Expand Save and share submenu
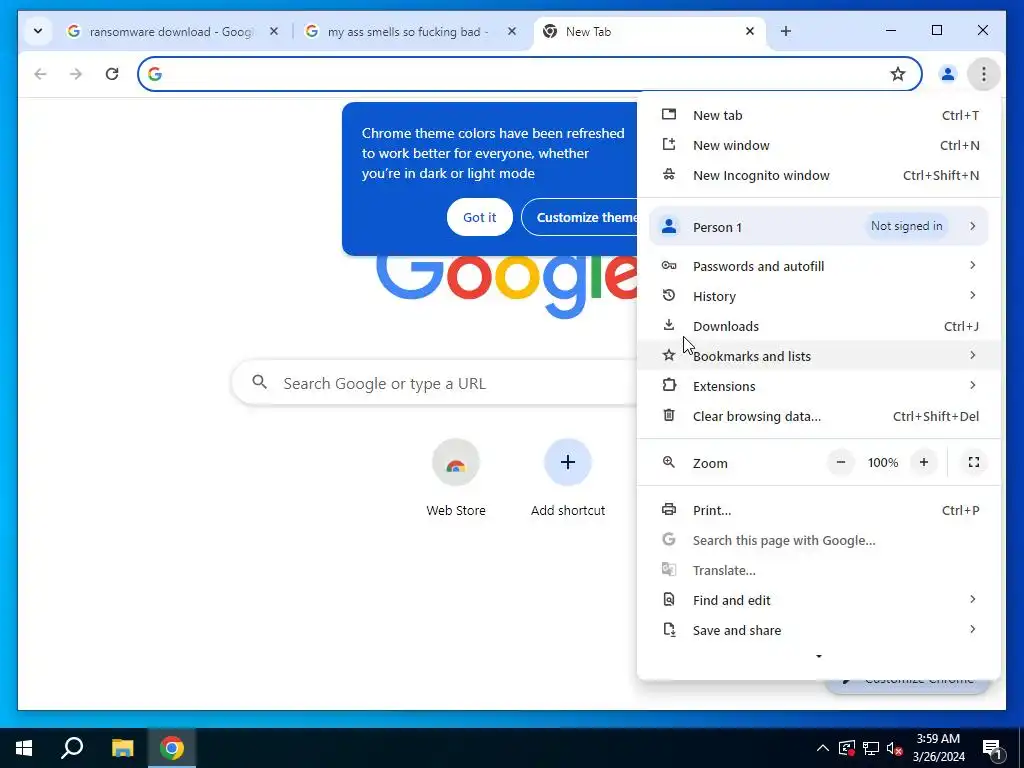Screen dimensions: 1024x768 819,630
